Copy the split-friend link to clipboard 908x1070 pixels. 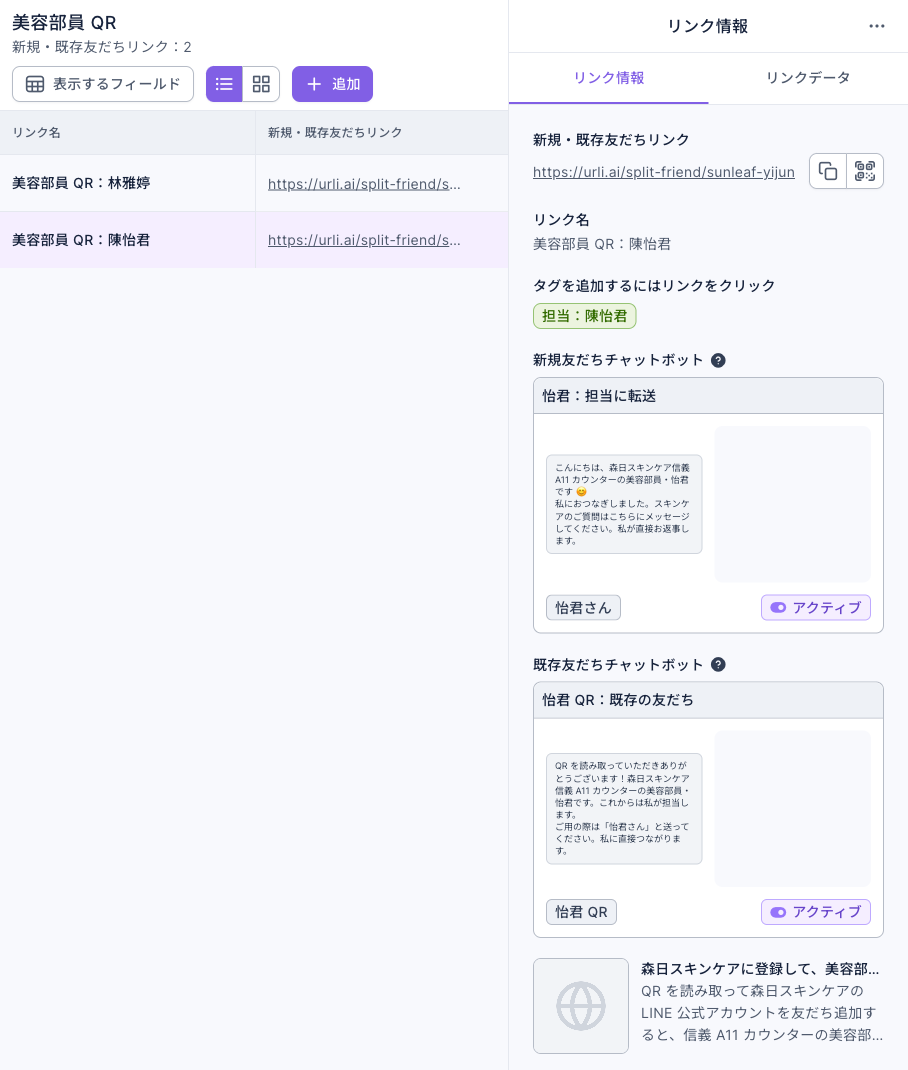828,171
